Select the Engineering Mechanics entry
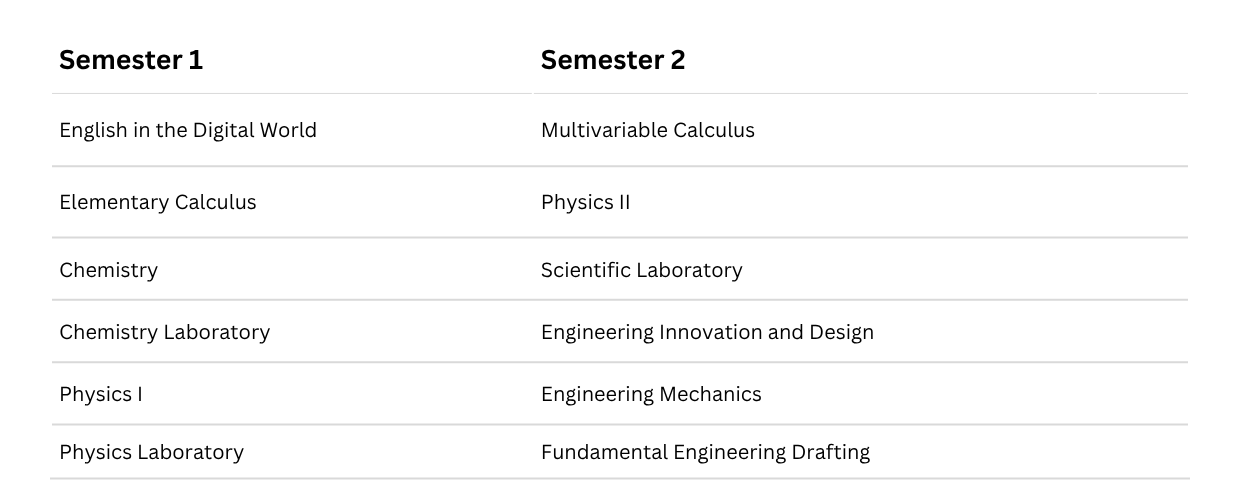This screenshot has width=1240, height=500. pyautogui.click(x=651, y=394)
